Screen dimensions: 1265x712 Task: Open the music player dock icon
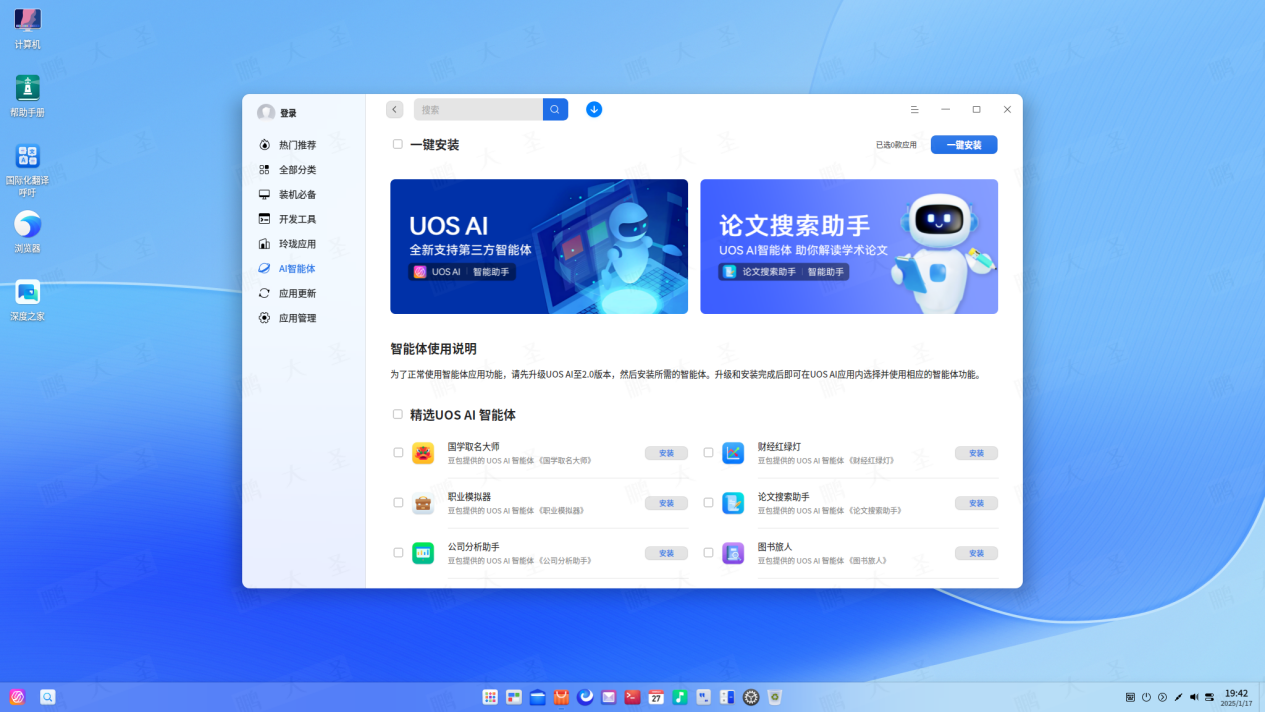point(680,697)
